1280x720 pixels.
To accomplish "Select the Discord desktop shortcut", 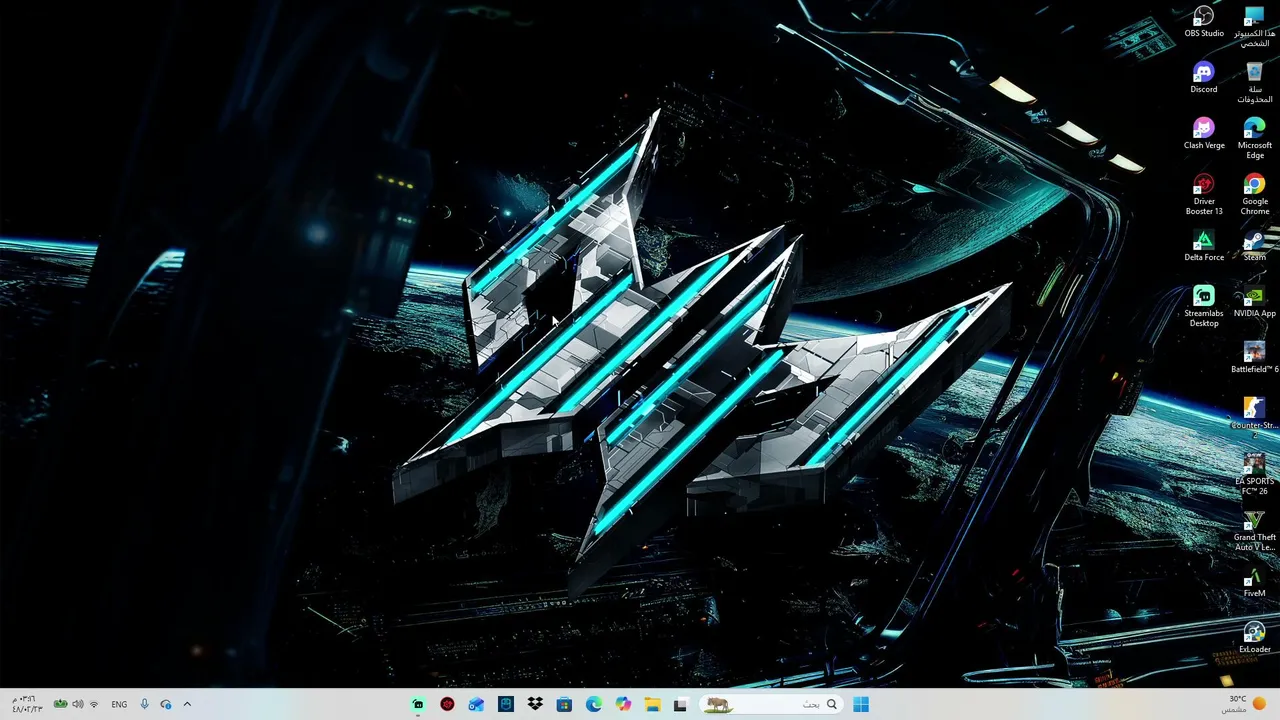I will (1204, 78).
